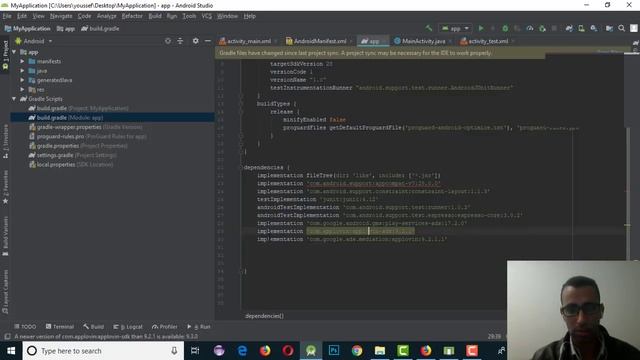Open the AVD Manager icon
Image resolution: width=640 pixels, height=360 pixels.
click(581, 28)
